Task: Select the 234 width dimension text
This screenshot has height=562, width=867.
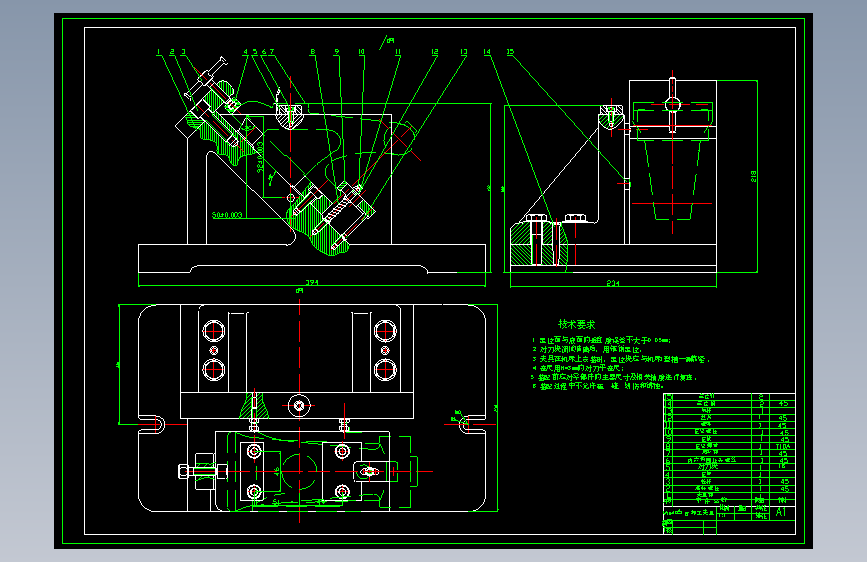Action: [x=613, y=283]
